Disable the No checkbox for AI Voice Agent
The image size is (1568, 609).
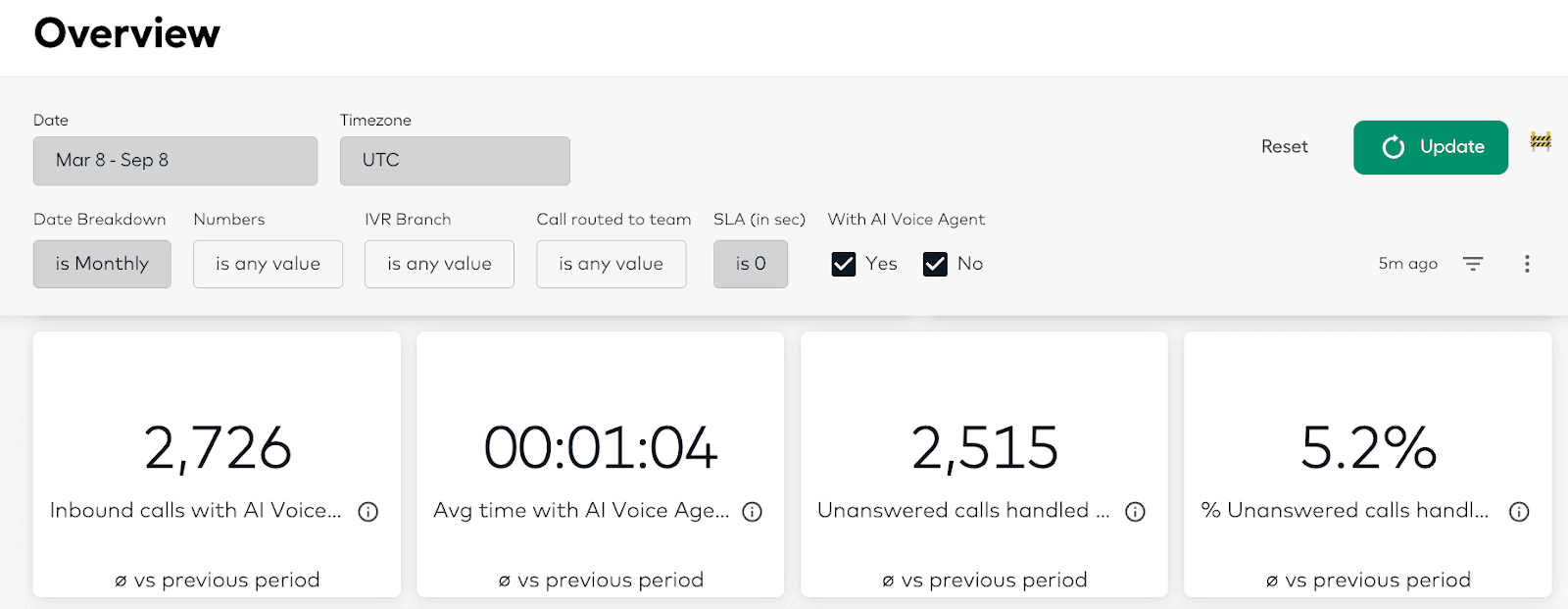(x=934, y=263)
